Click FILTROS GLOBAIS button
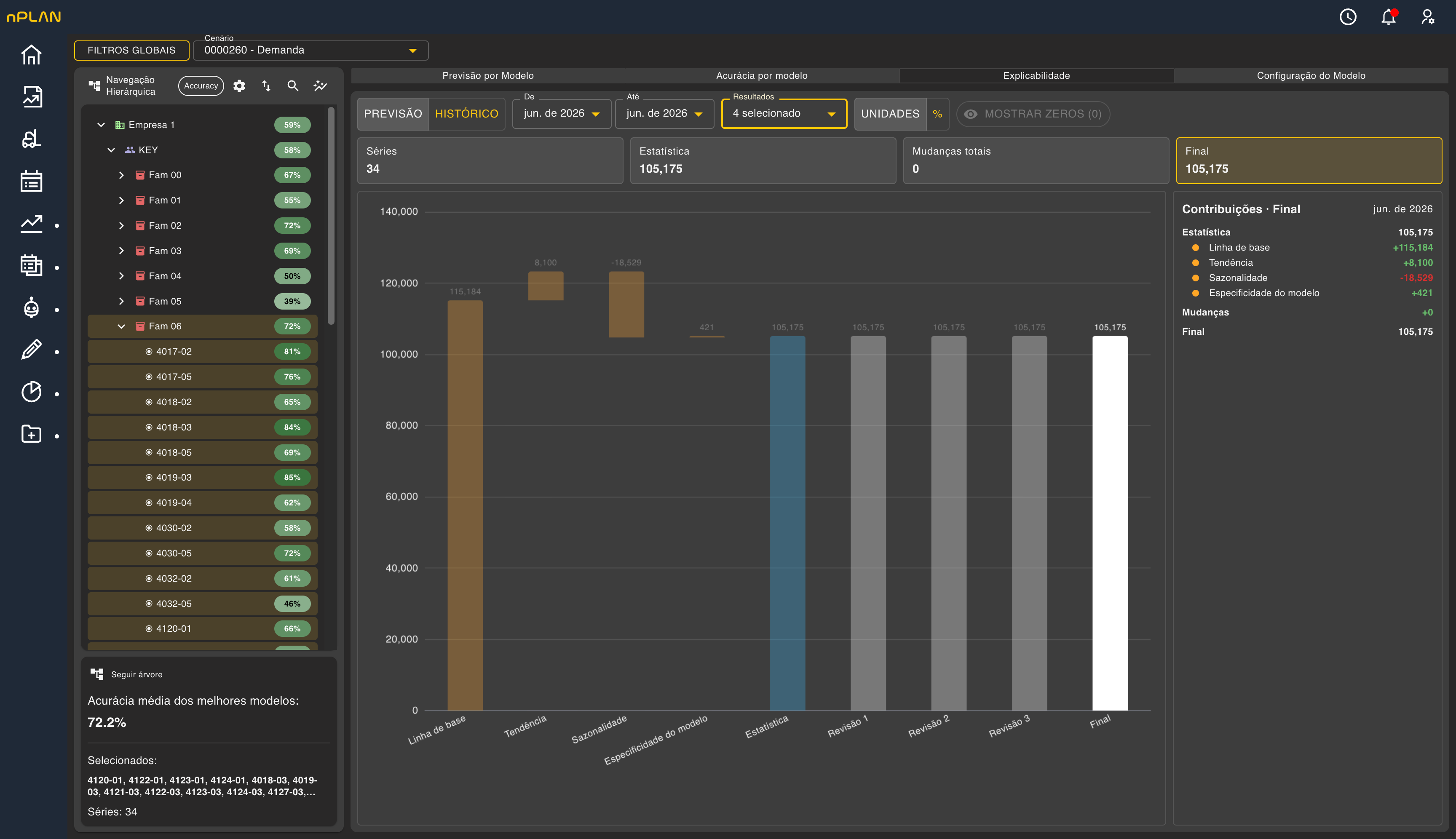 coord(131,50)
